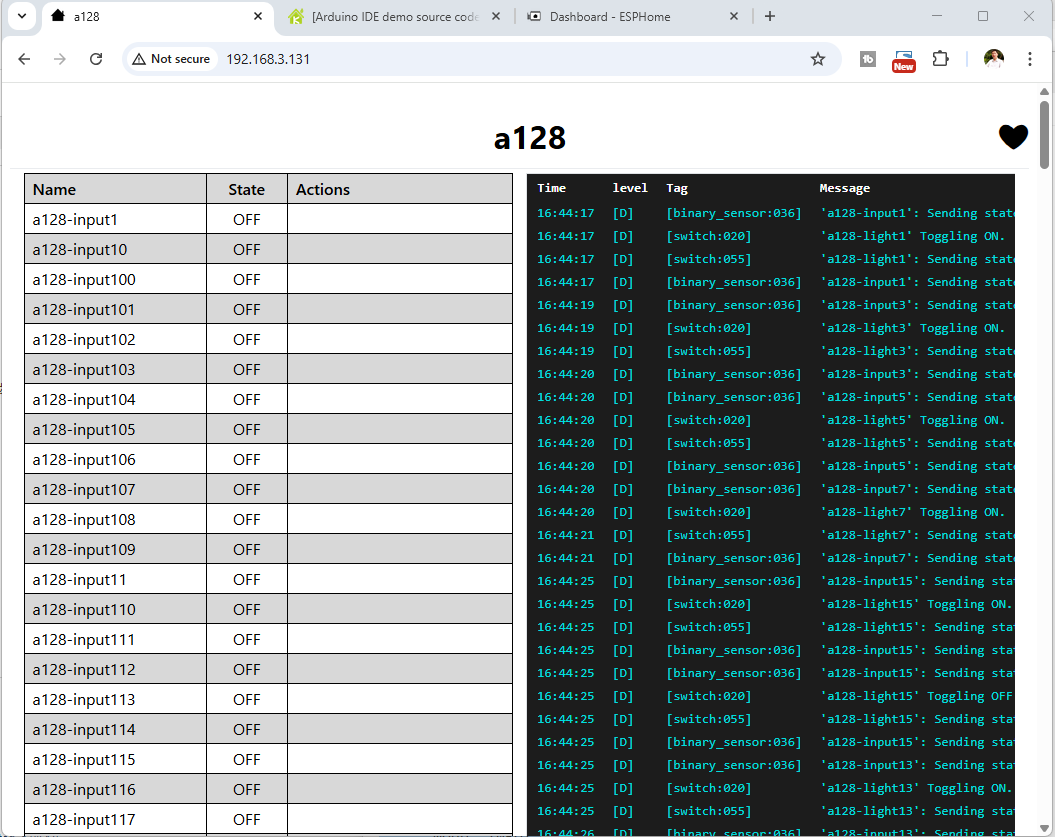
Task: Click the a128-input100 row name
Action: [84, 279]
